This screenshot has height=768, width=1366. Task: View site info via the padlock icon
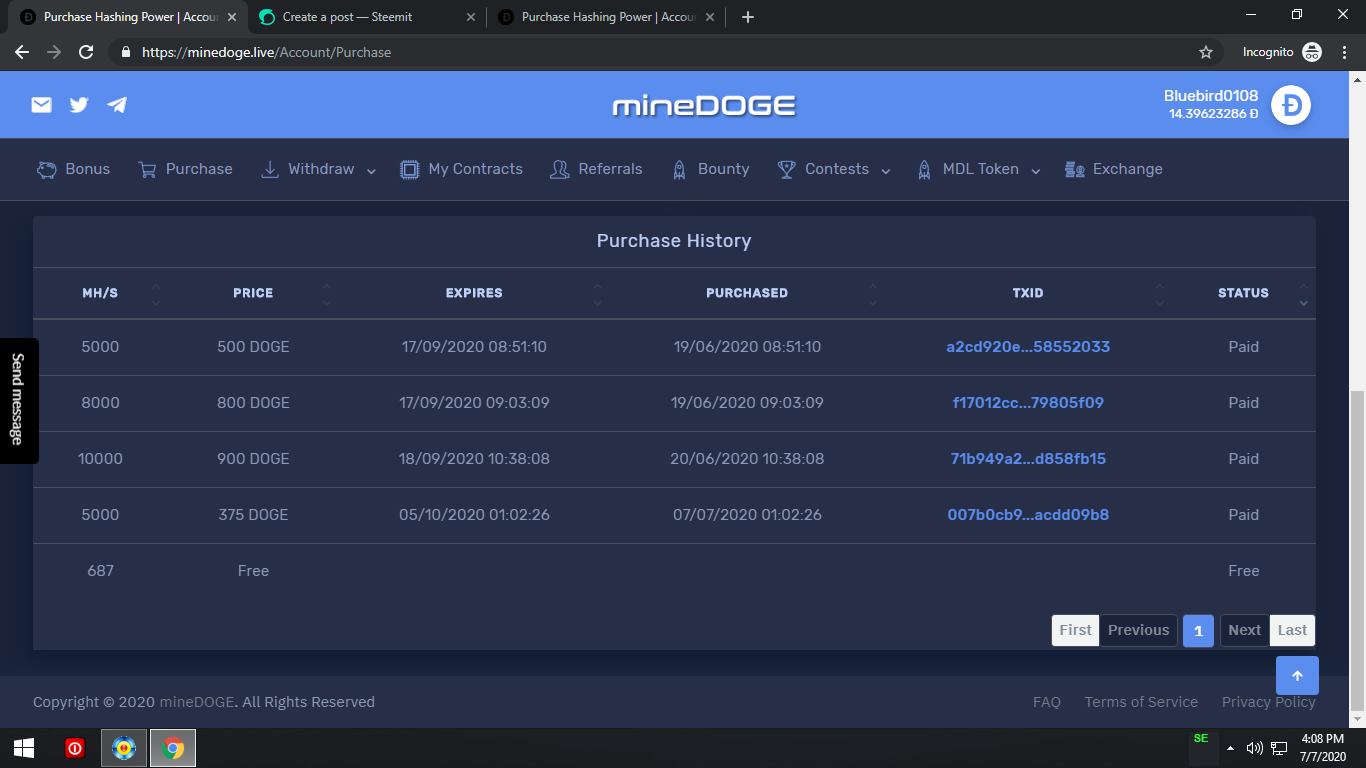(125, 52)
